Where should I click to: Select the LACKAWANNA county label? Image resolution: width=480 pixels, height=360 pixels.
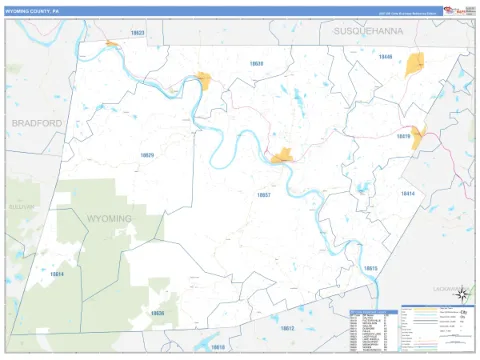click(451, 289)
